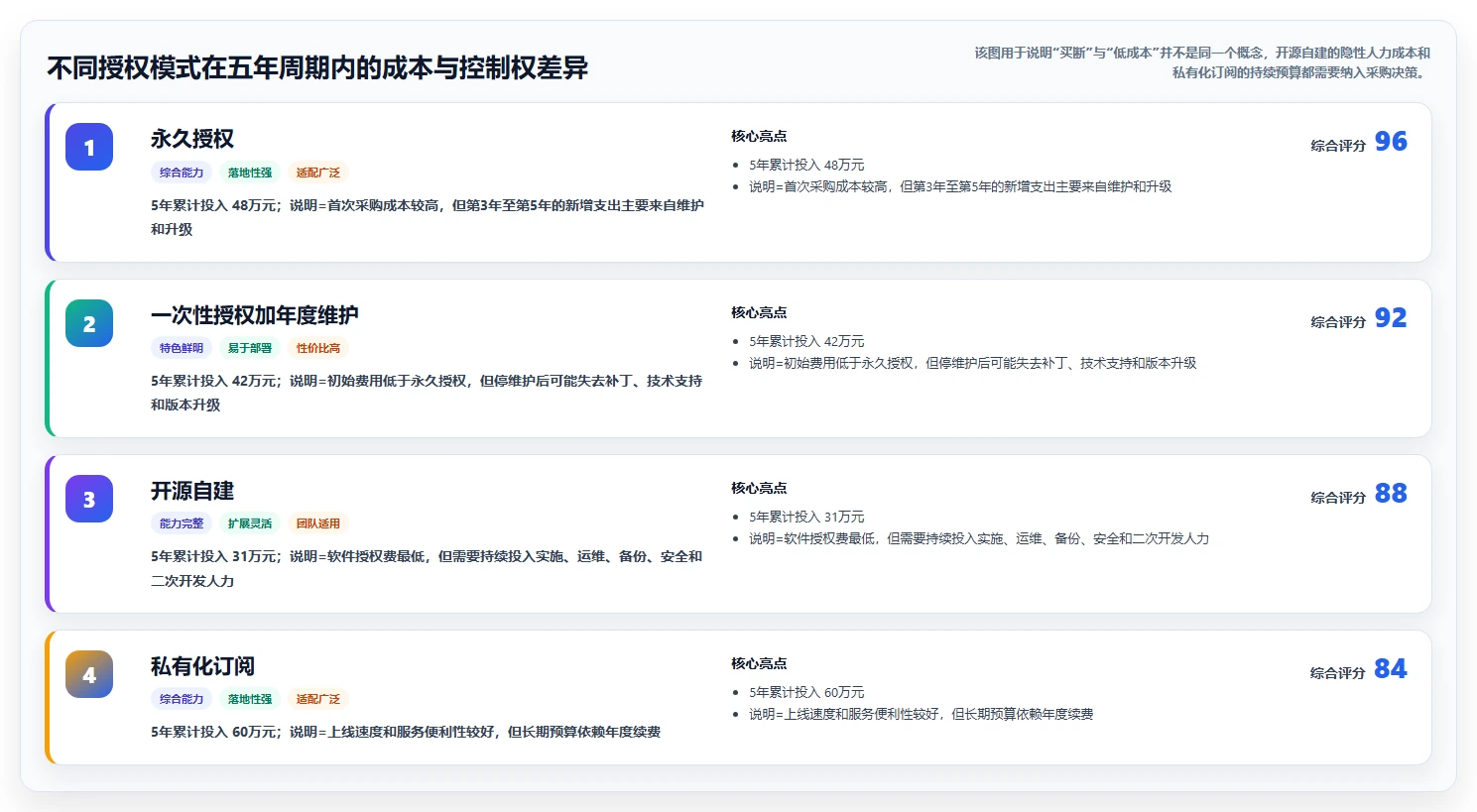
Task: Click the 综合评分 label beside 88
Action: pos(1338,498)
